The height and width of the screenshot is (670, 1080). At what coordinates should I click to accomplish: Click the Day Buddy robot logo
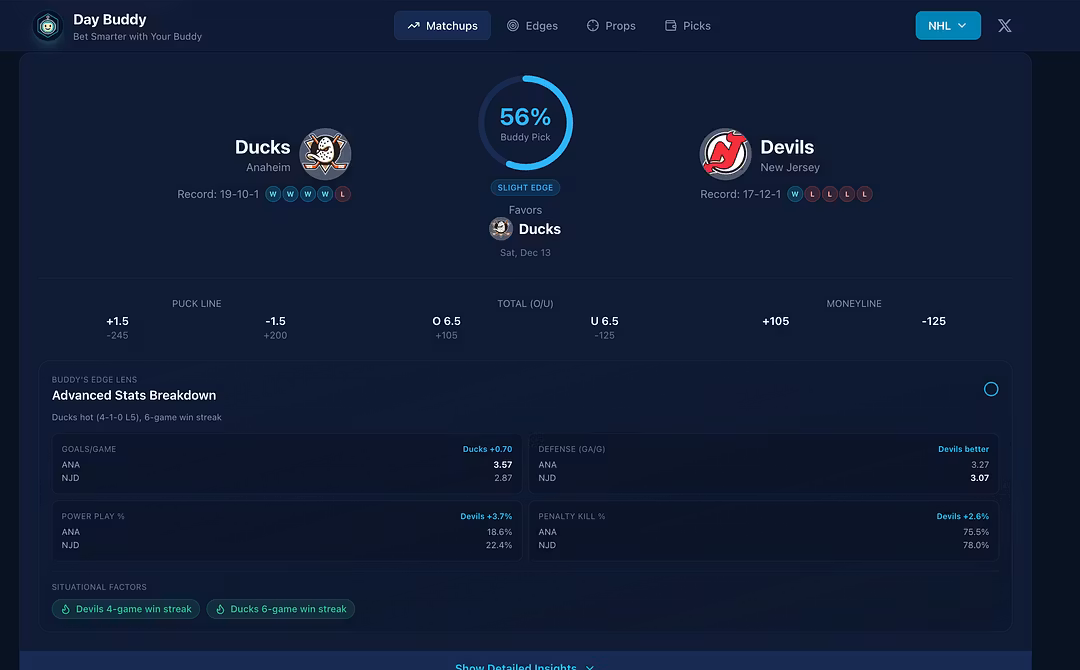tap(47, 26)
